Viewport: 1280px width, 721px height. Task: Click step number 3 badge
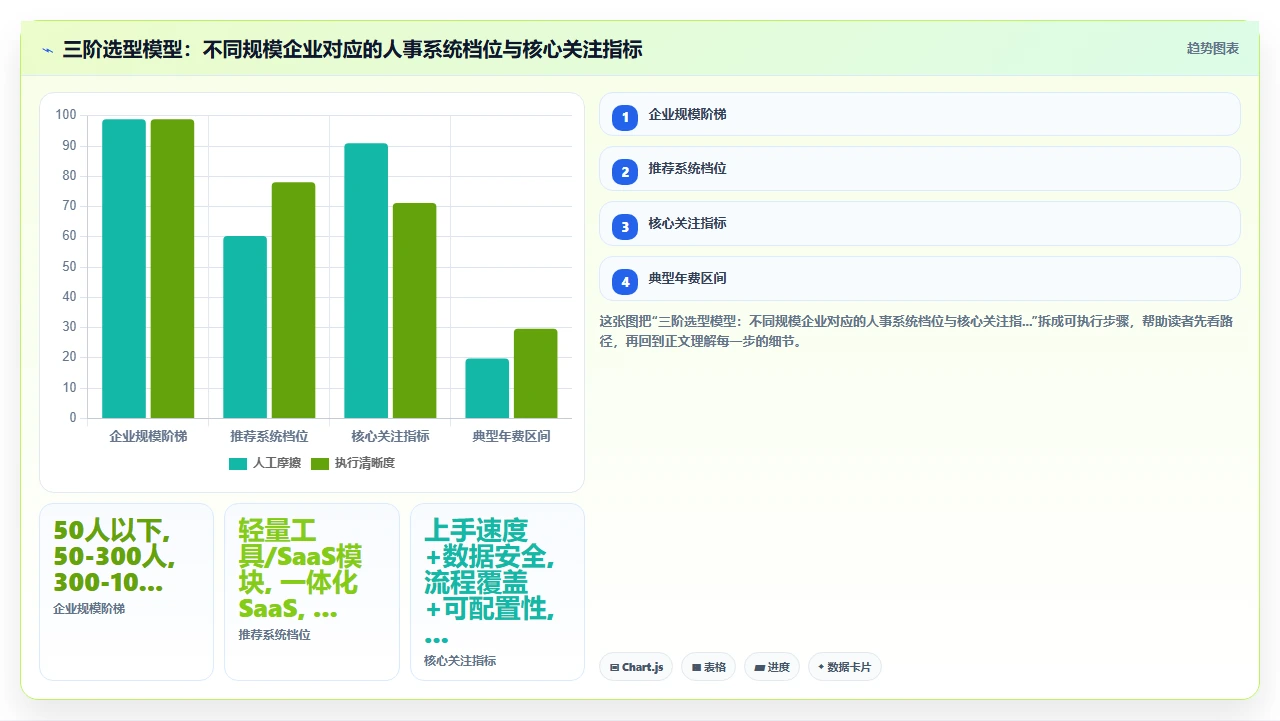[625, 227]
